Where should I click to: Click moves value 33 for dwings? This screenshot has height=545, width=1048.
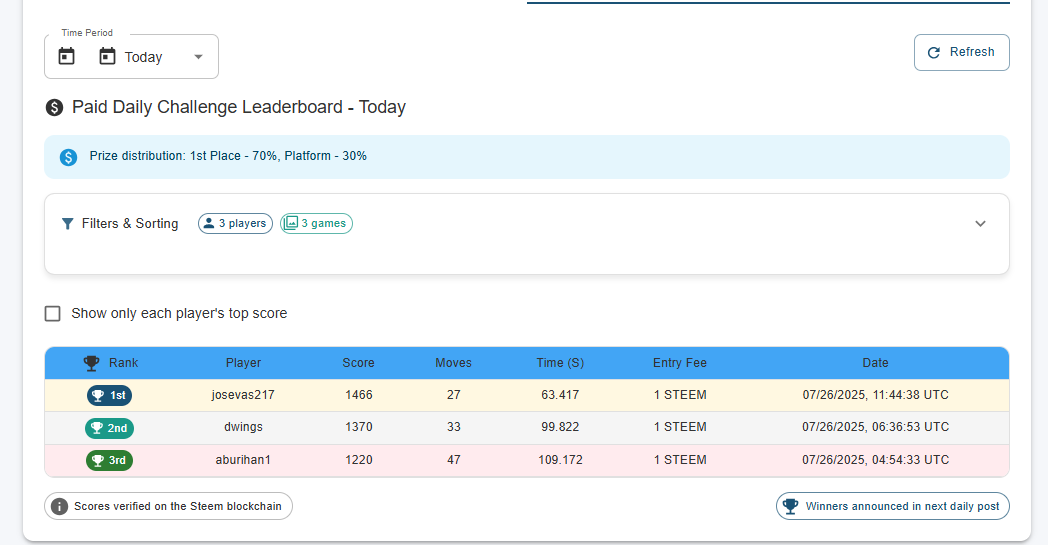(x=454, y=427)
